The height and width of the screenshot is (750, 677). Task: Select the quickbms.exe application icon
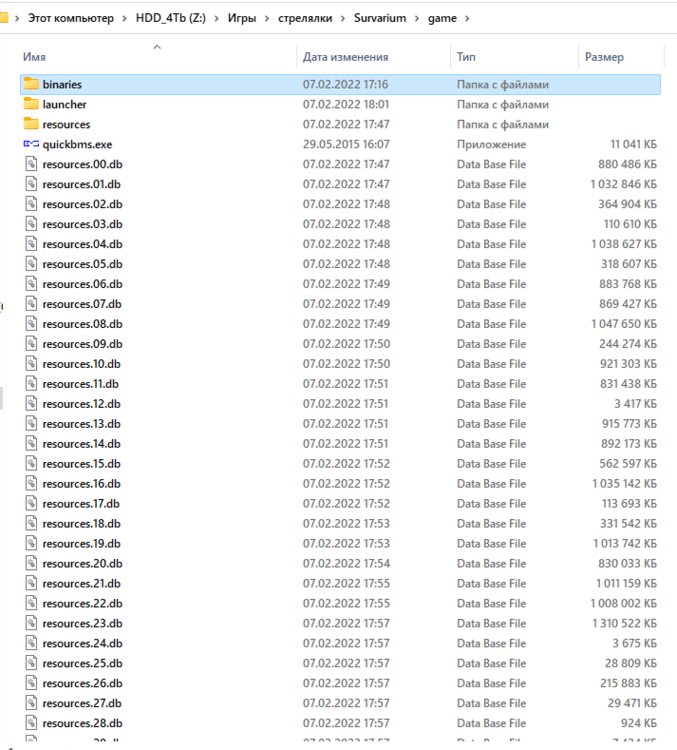31,143
